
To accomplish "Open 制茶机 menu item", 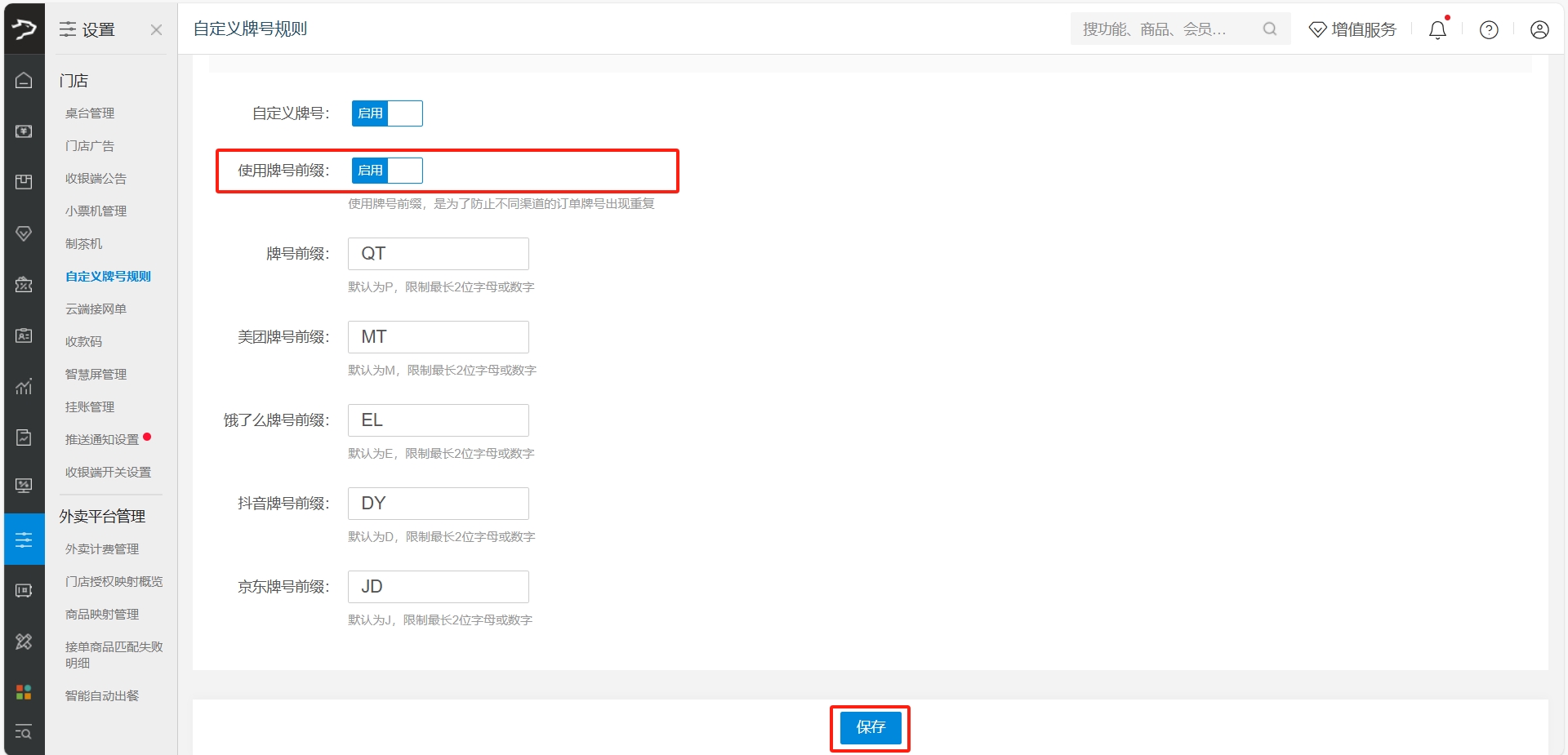I will click(83, 244).
